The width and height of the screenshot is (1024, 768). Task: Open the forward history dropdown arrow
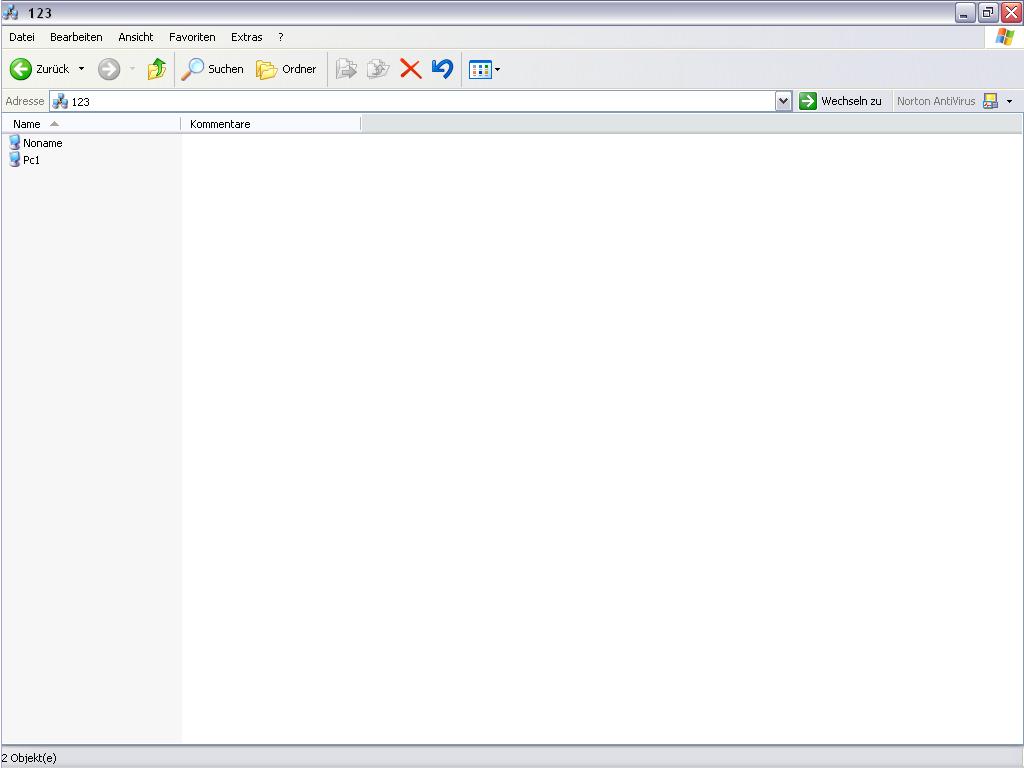[x=132, y=69]
